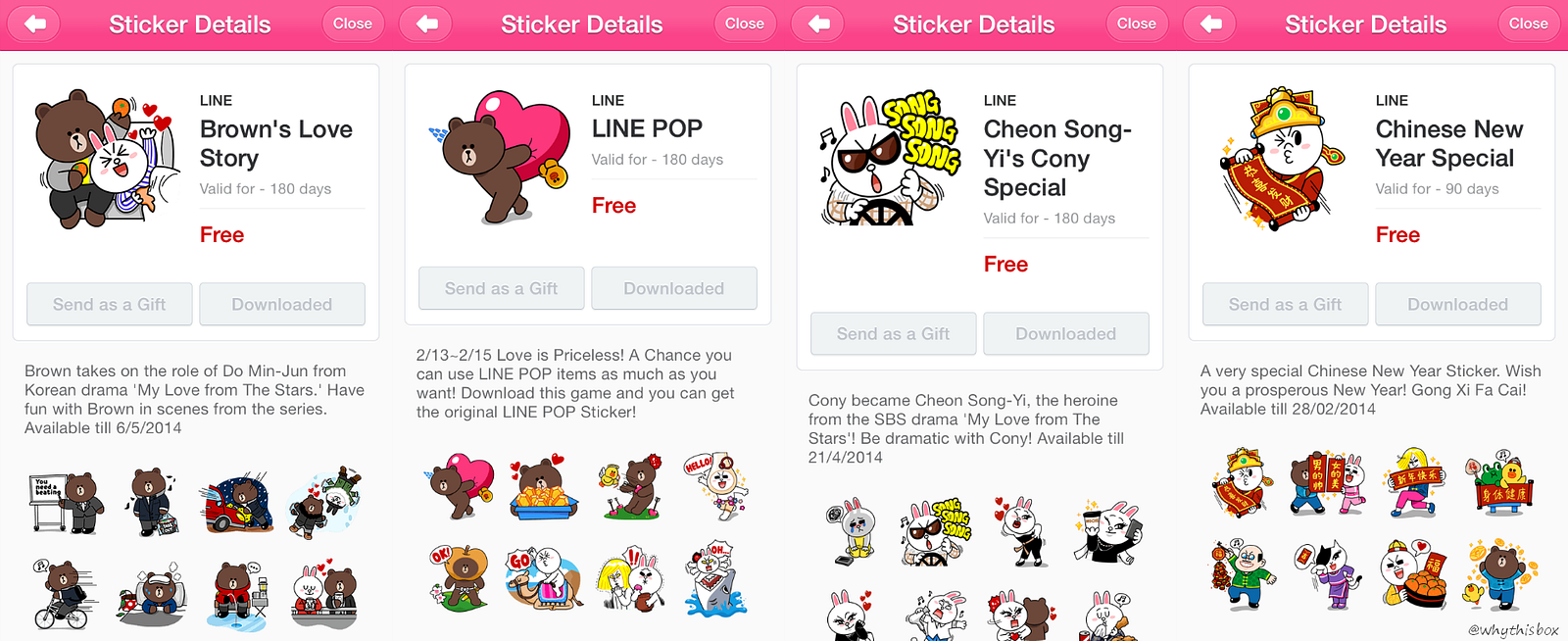Tap back arrow in LINE POP panel

tap(427, 24)
